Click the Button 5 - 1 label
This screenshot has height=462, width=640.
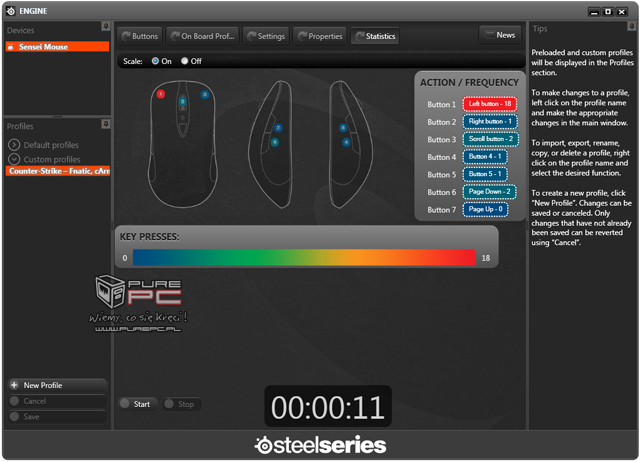click(x=485, y=174)
